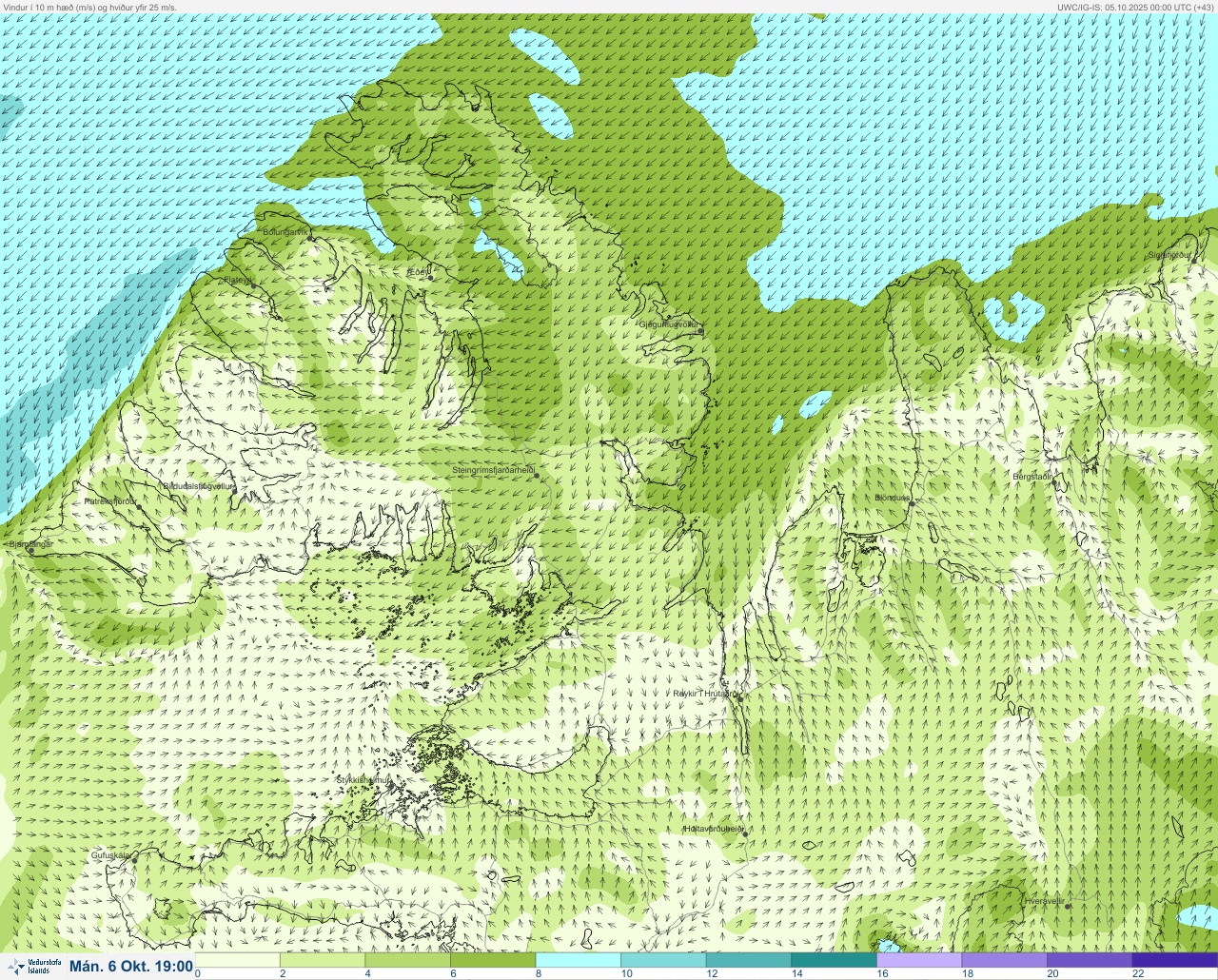The width and height of the screenshot is (1218, 980).
Task: Select the dark indigo legend swatch above 22
Action: click(x=1175, y=960)
